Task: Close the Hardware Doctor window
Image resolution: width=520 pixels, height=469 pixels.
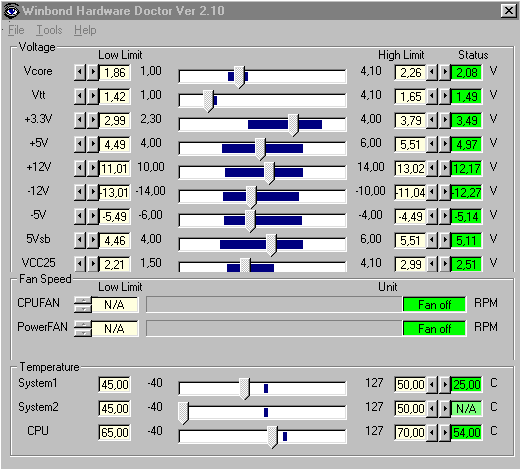Action: (509, 11)
